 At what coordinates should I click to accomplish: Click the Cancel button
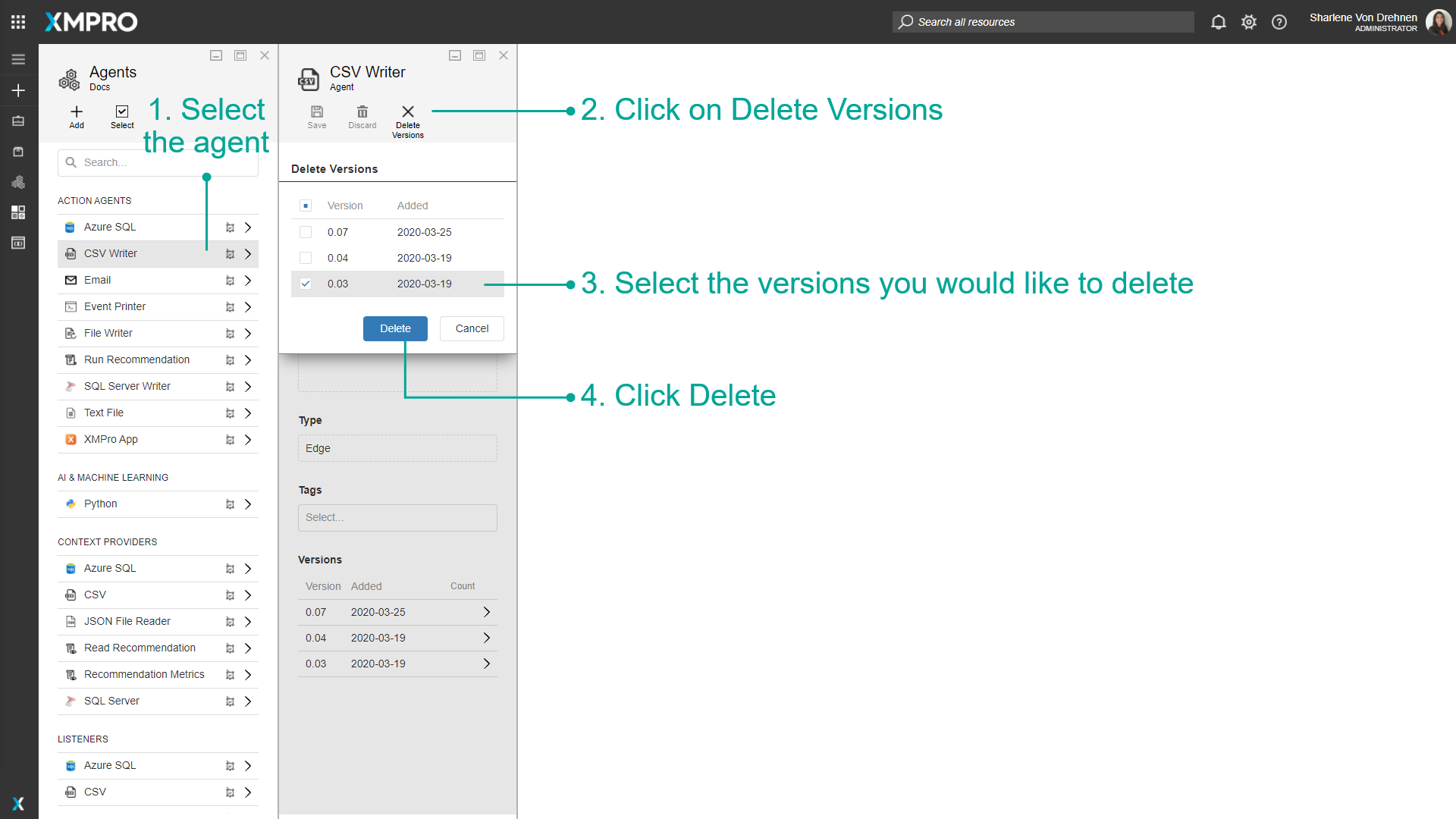pos(472,328)
